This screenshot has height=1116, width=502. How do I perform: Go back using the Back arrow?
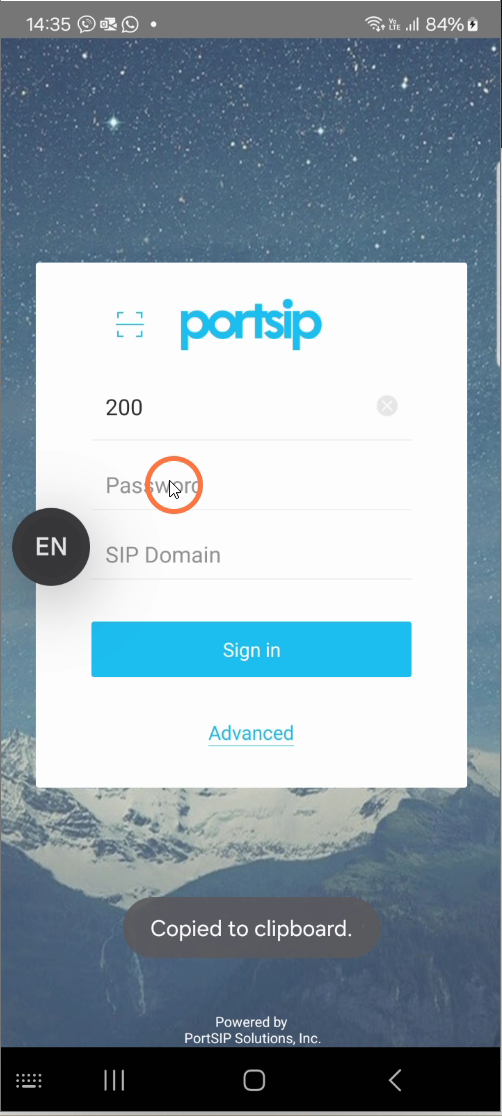[x=394, y=1080]
